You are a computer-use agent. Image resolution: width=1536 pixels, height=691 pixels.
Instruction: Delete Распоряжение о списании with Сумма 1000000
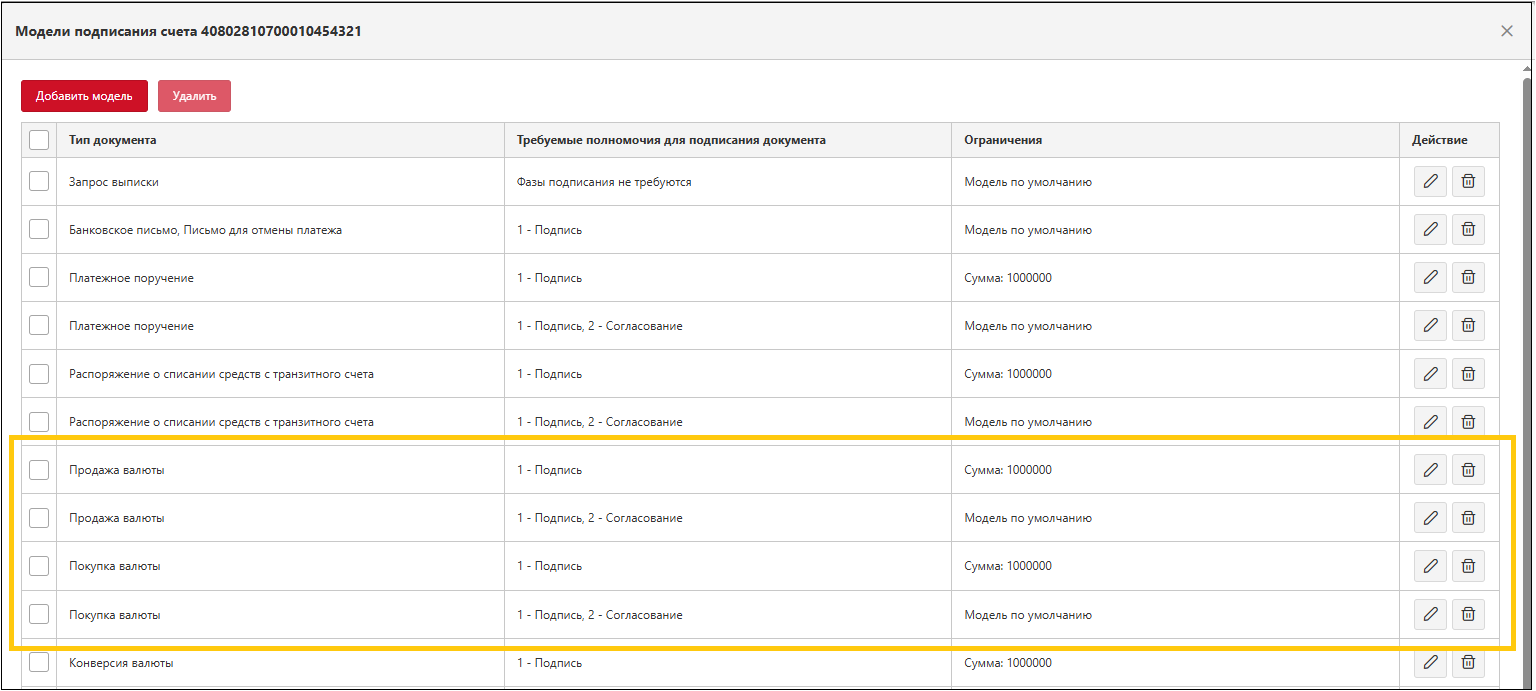point(1468,373)
